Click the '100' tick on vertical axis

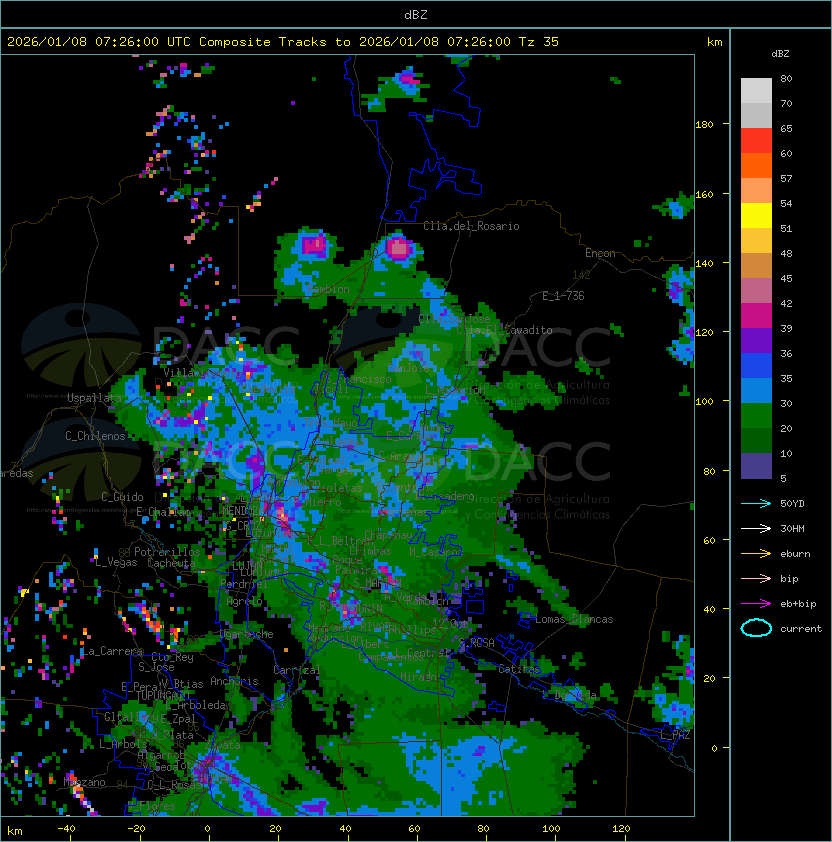(x=704, y=402)
